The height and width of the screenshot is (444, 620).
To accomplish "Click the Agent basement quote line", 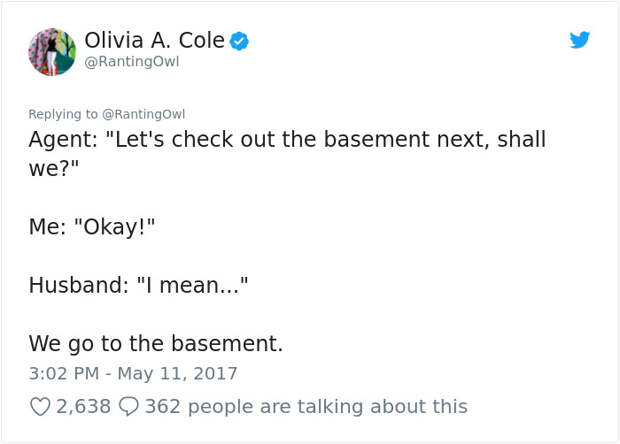I will (x=287, y=154).
